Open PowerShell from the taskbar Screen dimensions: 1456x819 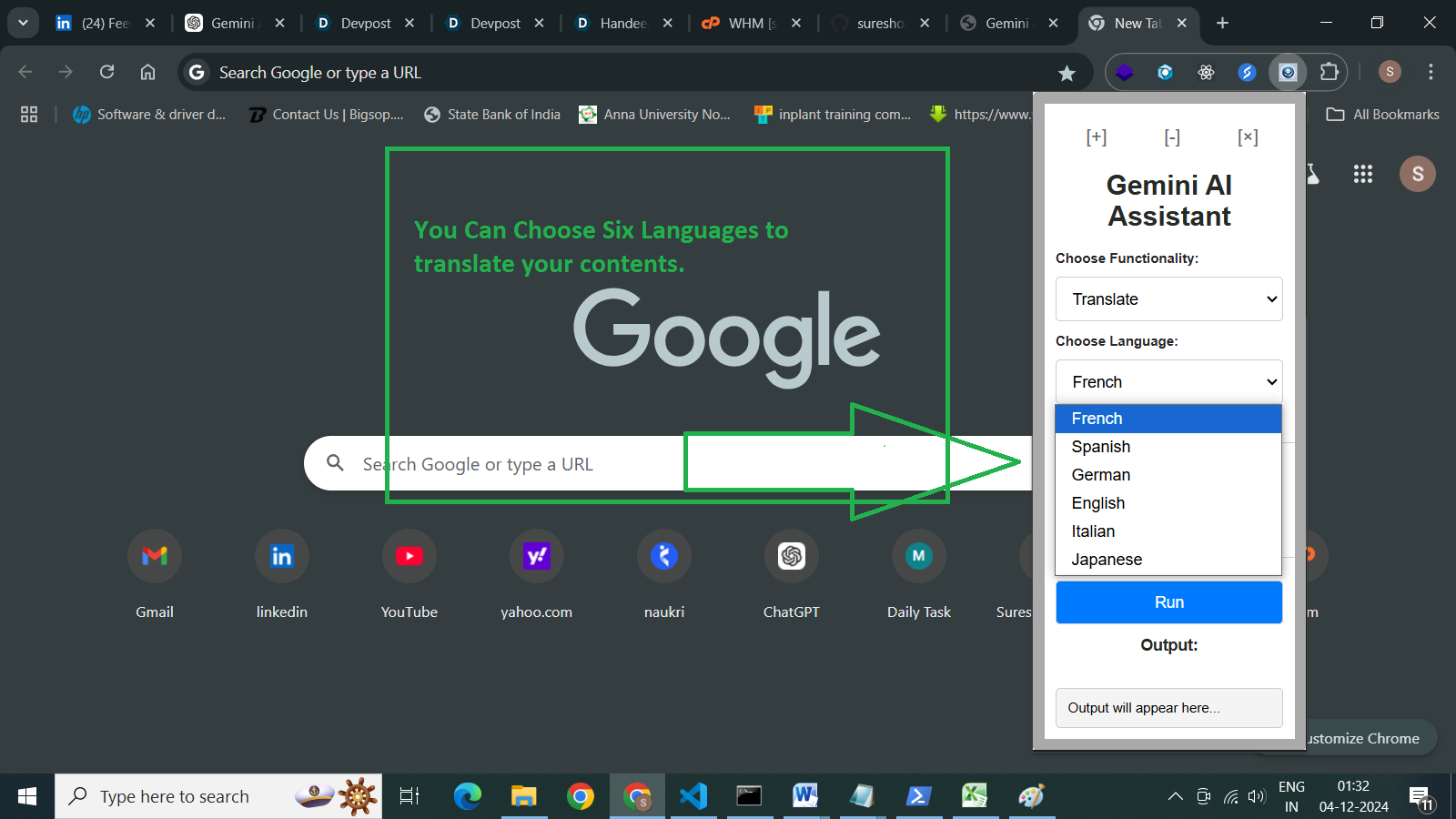[918, 796]
